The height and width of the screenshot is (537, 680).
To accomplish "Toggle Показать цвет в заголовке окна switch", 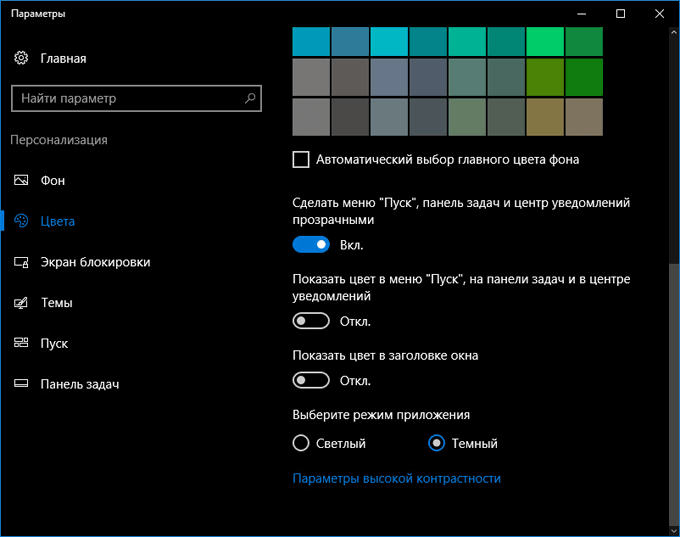I will coord(311,380).
